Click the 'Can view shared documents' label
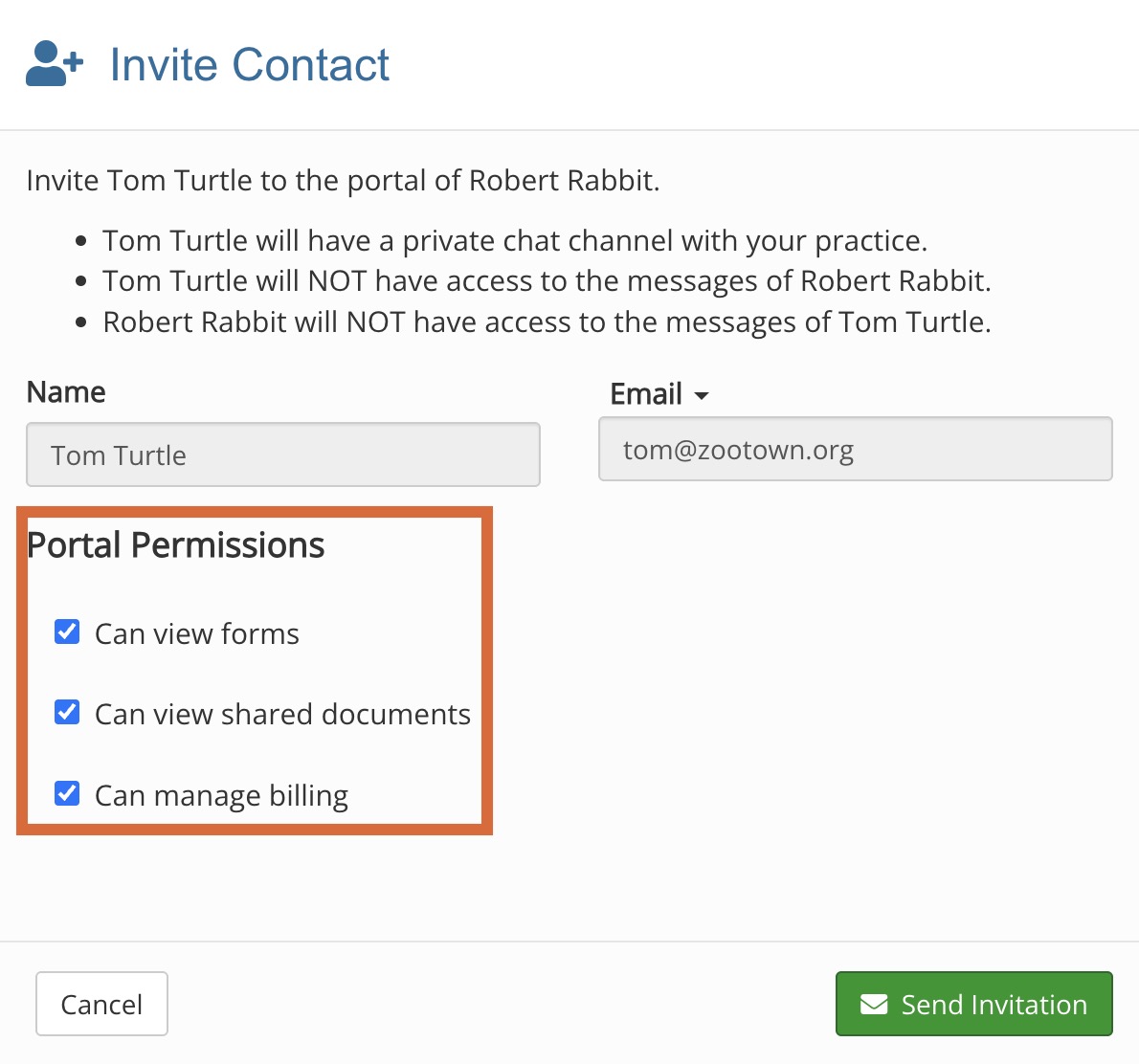 pos(282,714)
